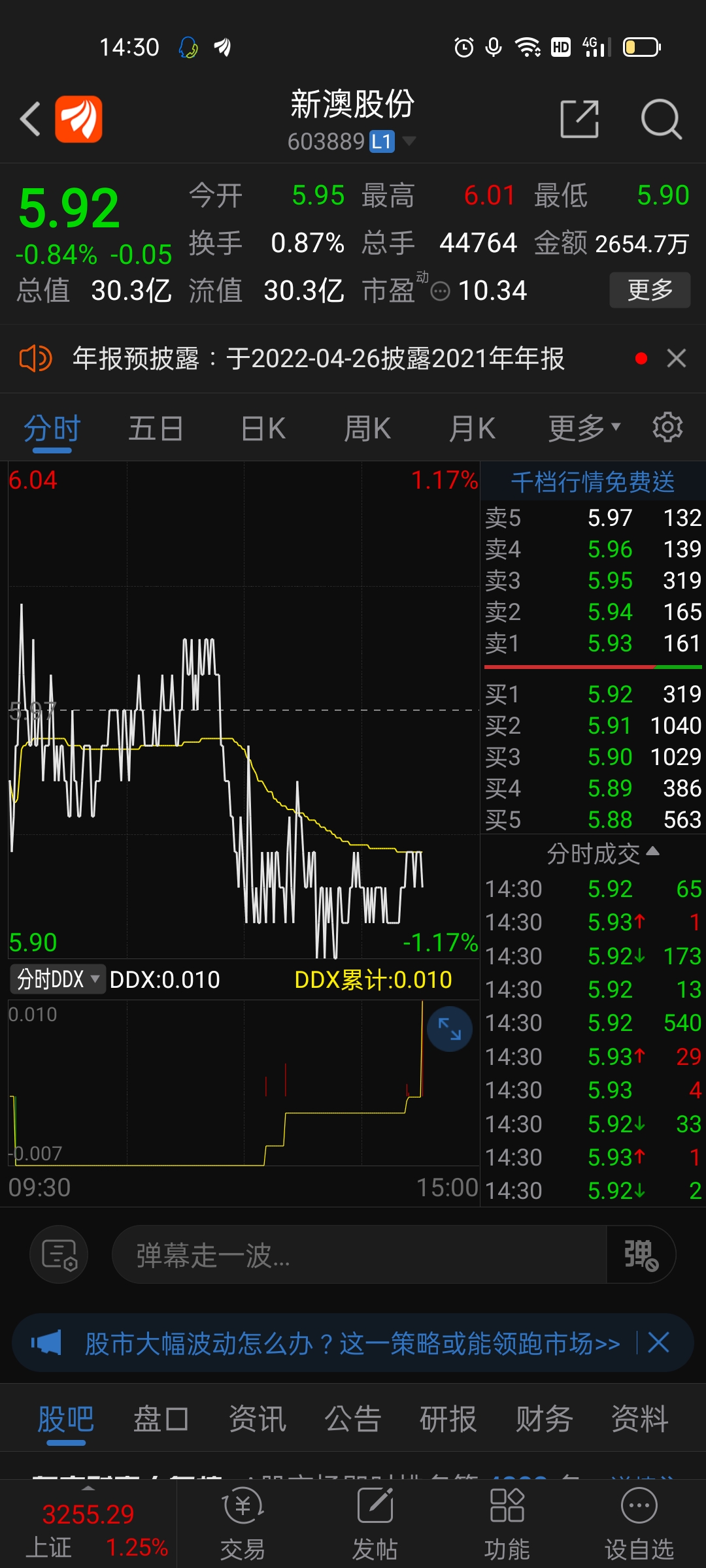Tap the back arrow icon
This screenshot has width=706, height=1568.
30,119
